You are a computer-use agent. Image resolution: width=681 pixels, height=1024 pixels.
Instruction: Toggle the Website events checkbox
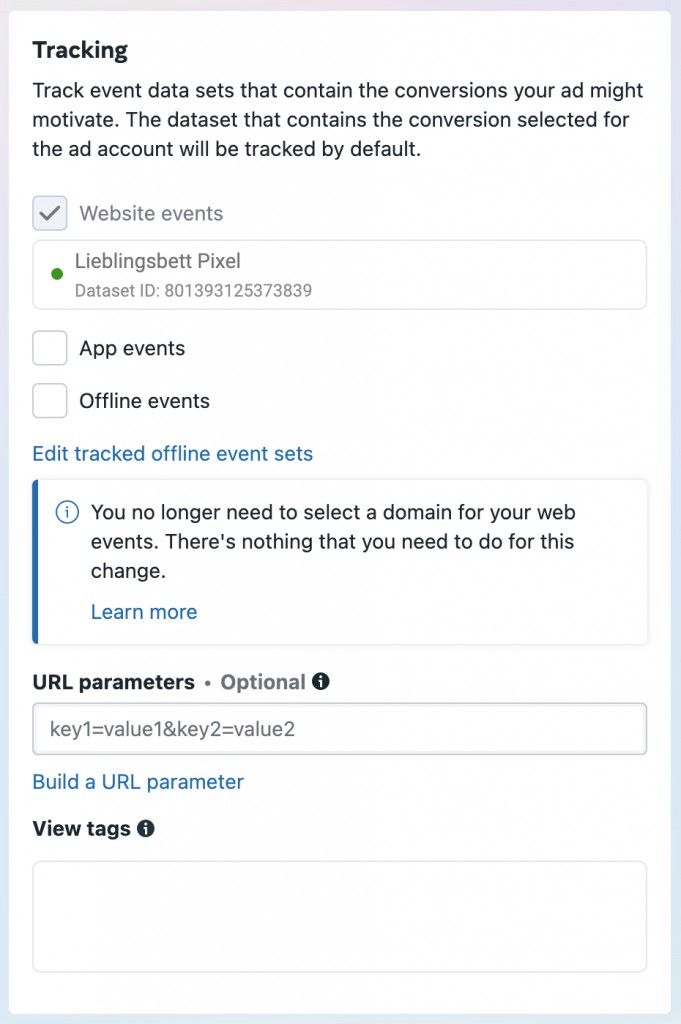coord(50,213)
